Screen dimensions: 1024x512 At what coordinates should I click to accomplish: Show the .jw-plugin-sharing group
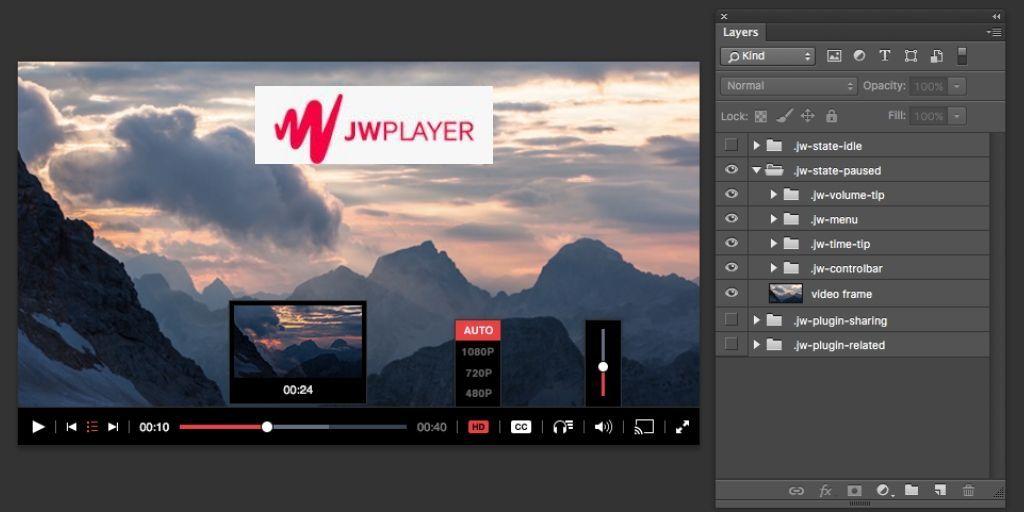[731, 319]
